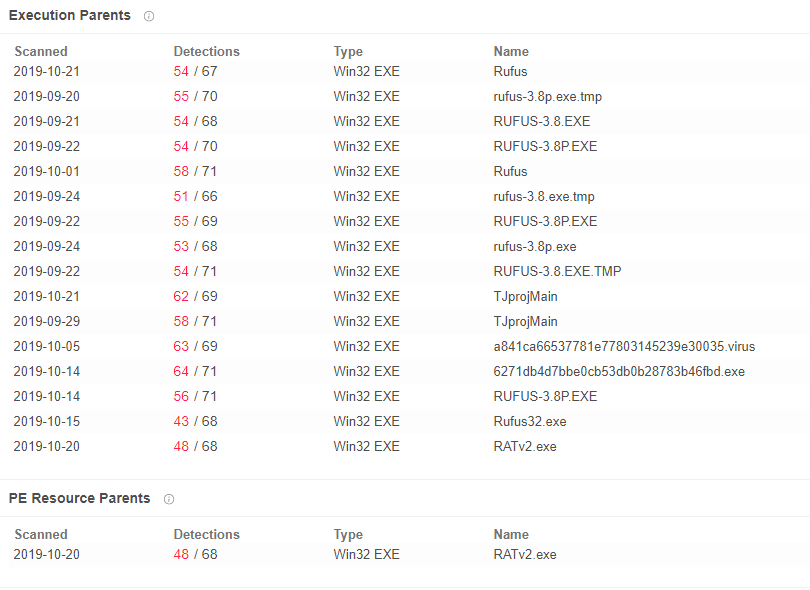Image resolution: width=810 pixels, height=590 pixels.
Task: Click Win32 EXE in the rufus-3.8p.exe.tmp row
Action: (367, 97)
